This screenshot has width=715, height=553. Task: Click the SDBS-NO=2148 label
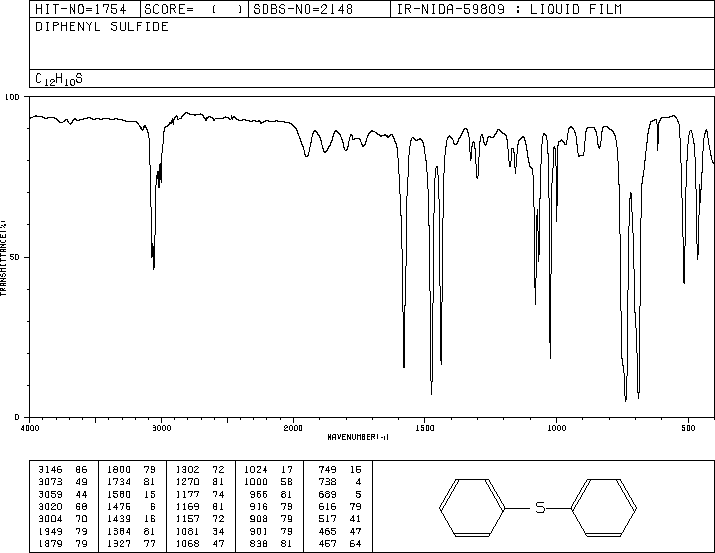[x=303, y=10]
